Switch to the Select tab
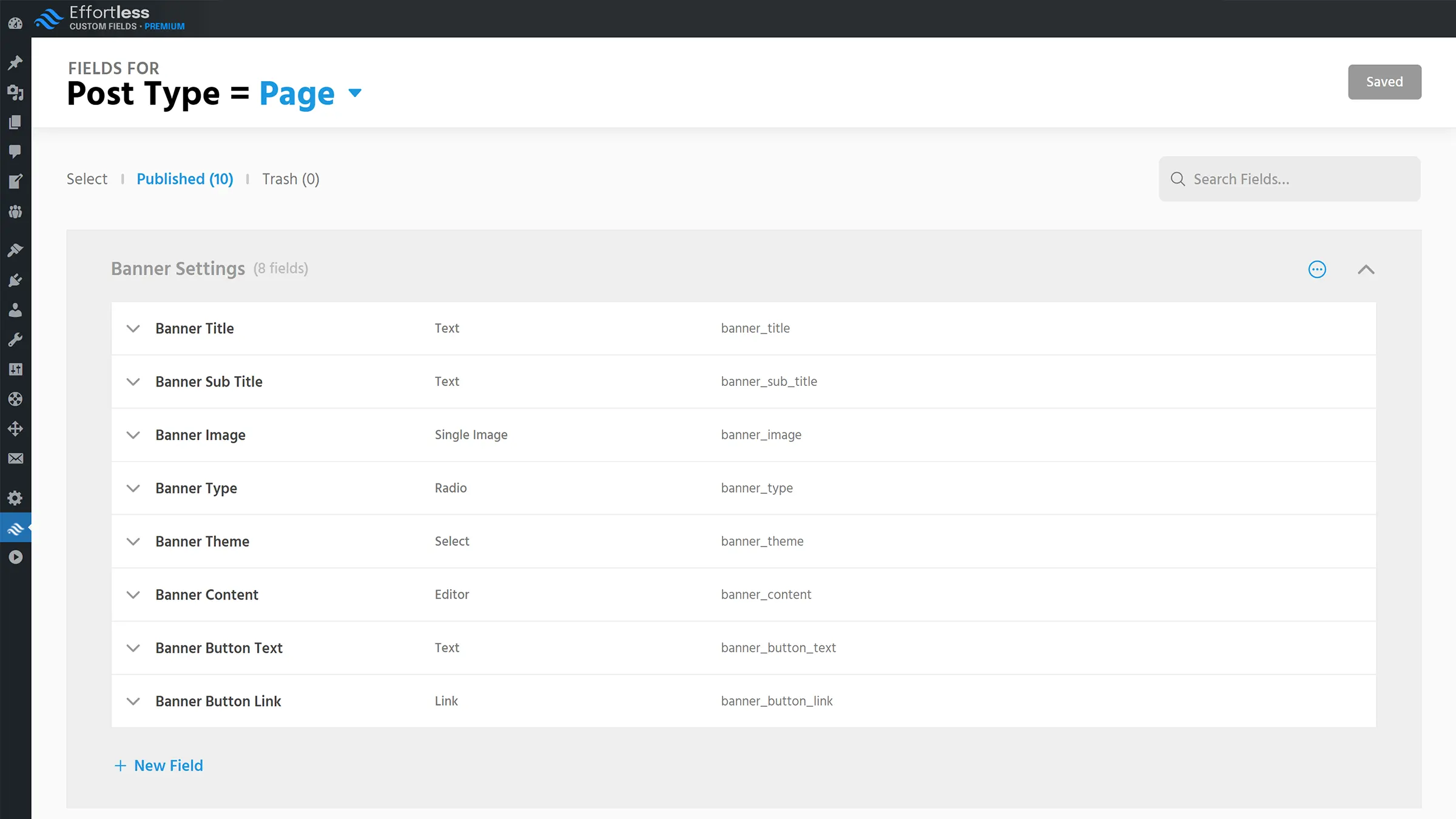 pyautogui.click(x=87, y=179)
